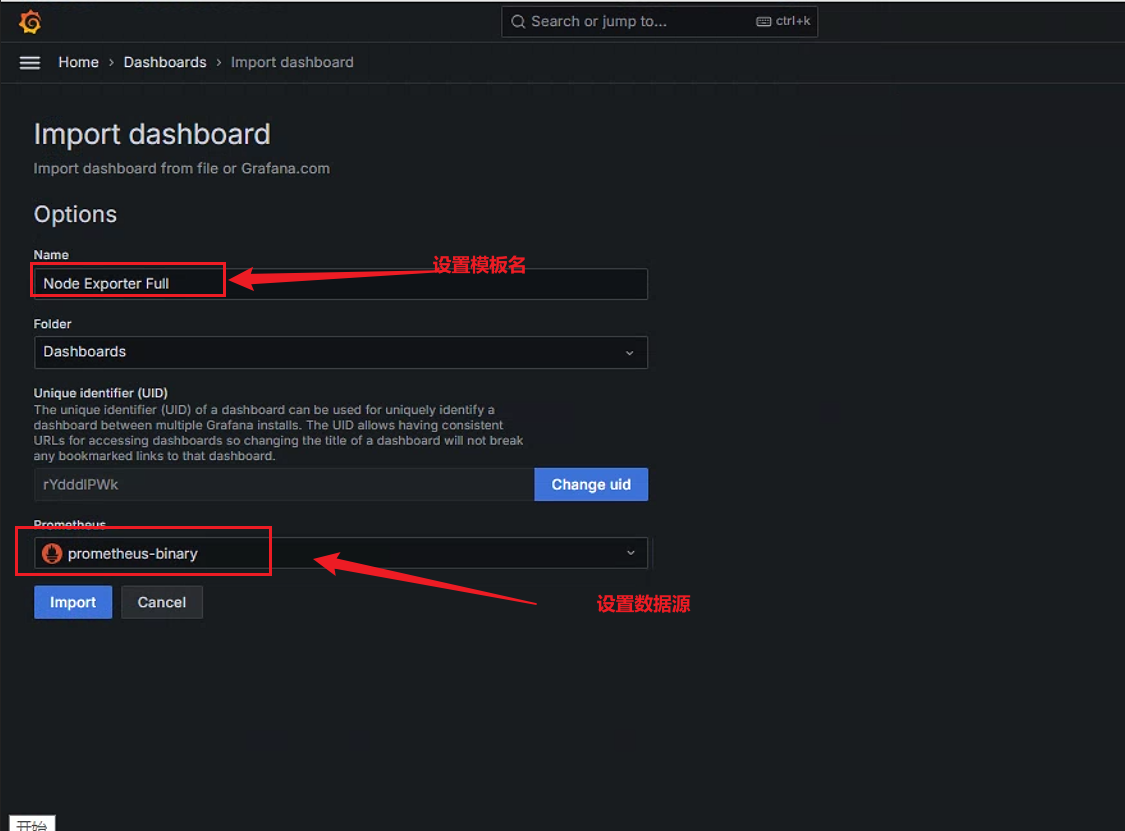1125x831 pixels.
Task: Click the Prometheus data source flame icon
Action: click(x=52, y=553)
